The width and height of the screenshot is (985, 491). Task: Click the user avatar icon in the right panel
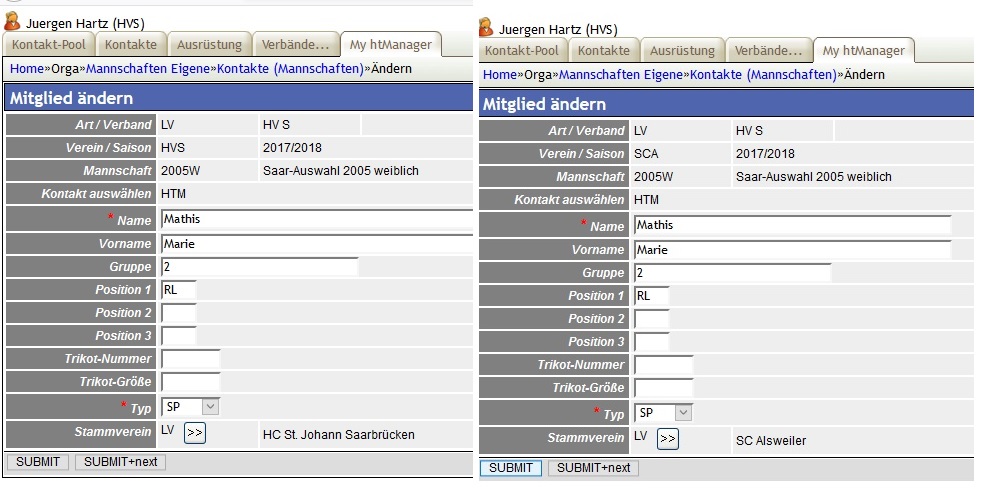click(486, 28)
